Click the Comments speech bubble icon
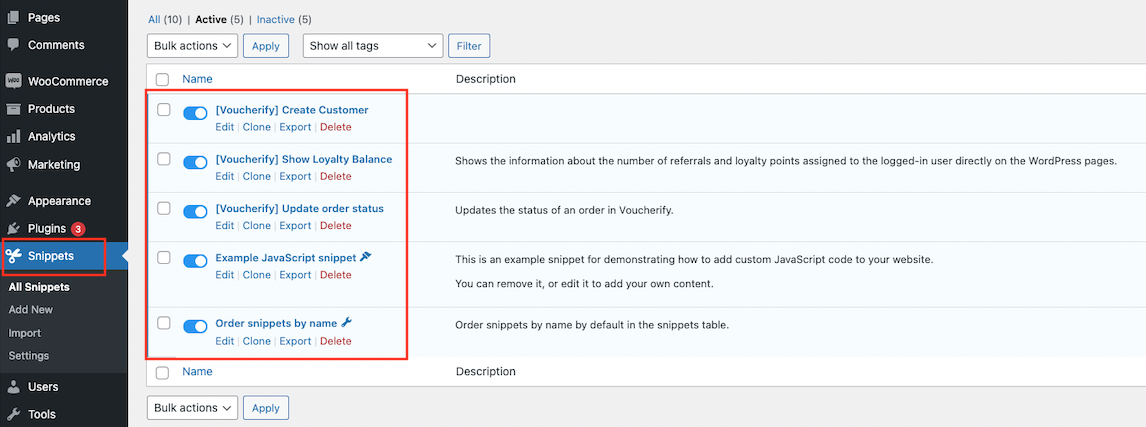 [x=13, y=45]
